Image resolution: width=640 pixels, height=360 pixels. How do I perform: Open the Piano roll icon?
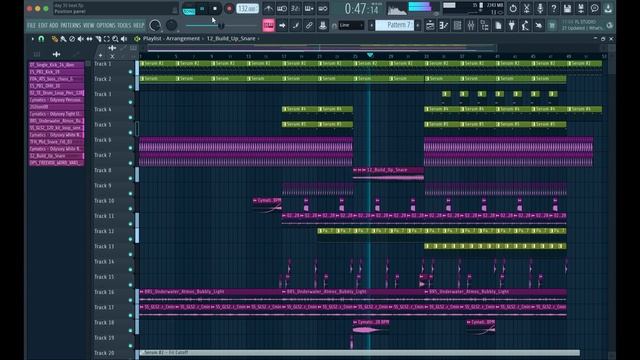click(x=444, y=25)
